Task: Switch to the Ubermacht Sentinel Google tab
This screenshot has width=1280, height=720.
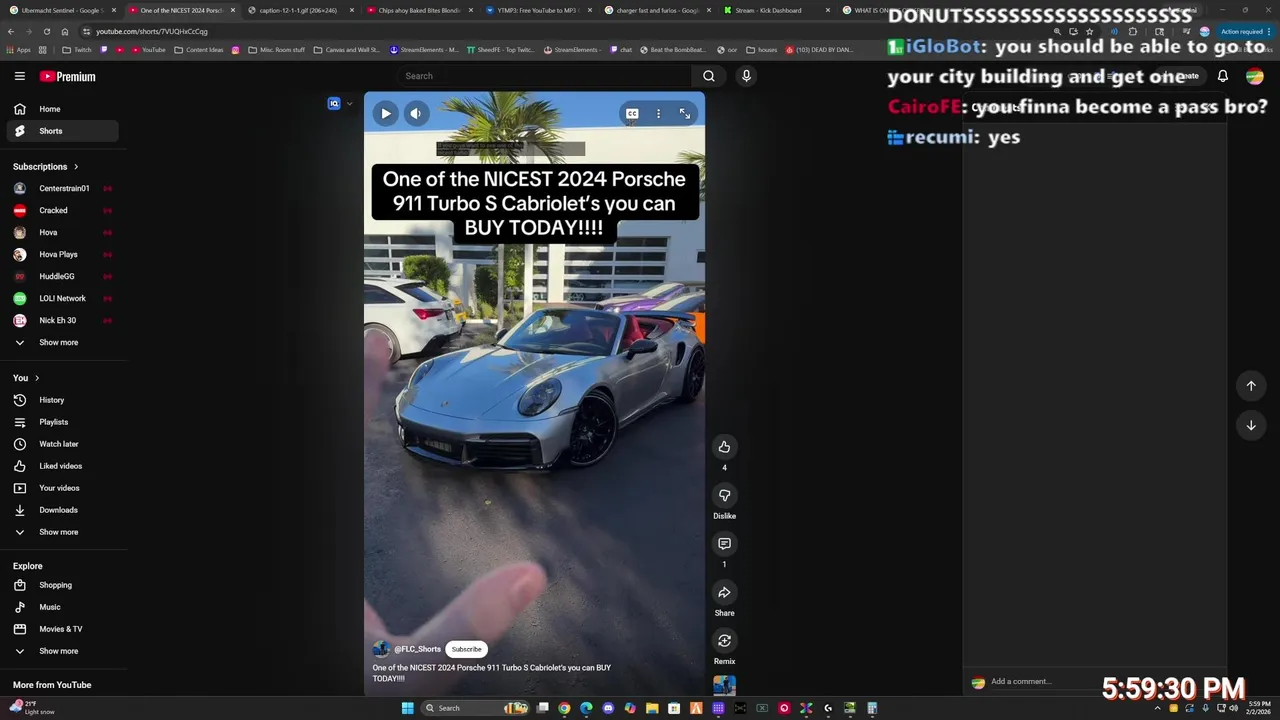Action: click(62, 10)
